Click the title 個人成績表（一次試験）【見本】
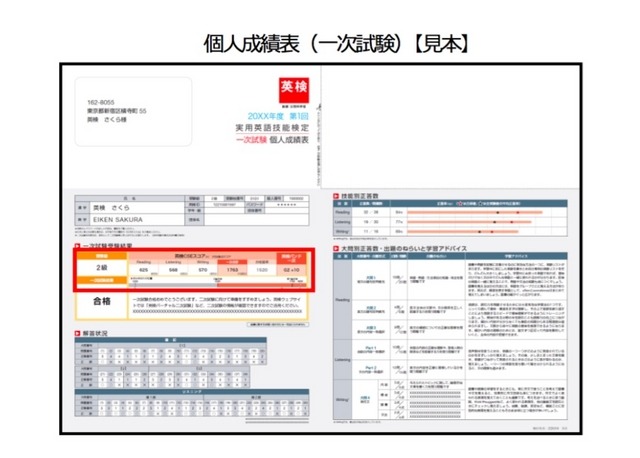640x458 pixels. click(x=338, y=43)
